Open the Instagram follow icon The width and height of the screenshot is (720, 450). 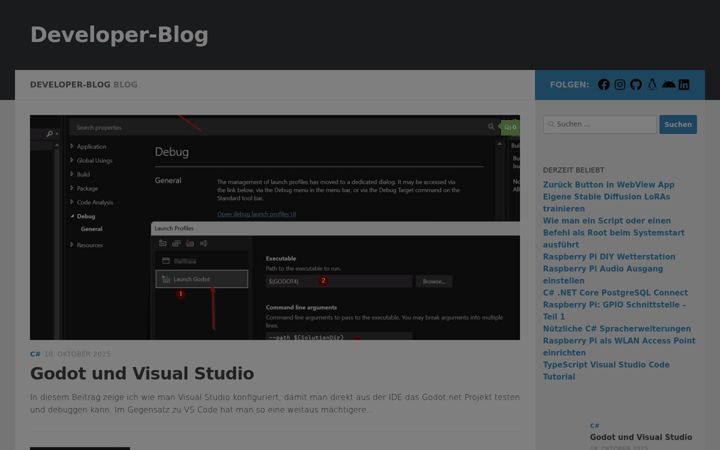point(620,84)
